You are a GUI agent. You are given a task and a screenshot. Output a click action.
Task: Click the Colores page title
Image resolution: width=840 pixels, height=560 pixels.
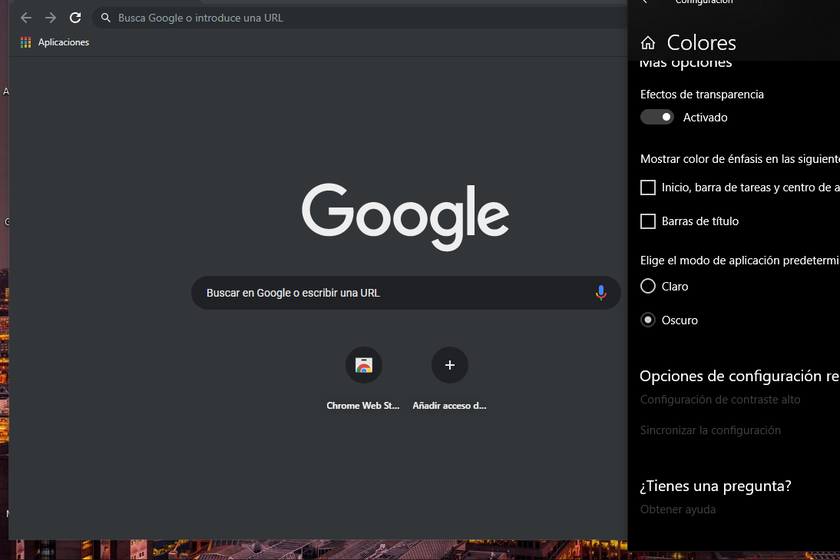(x=701, y=42)
